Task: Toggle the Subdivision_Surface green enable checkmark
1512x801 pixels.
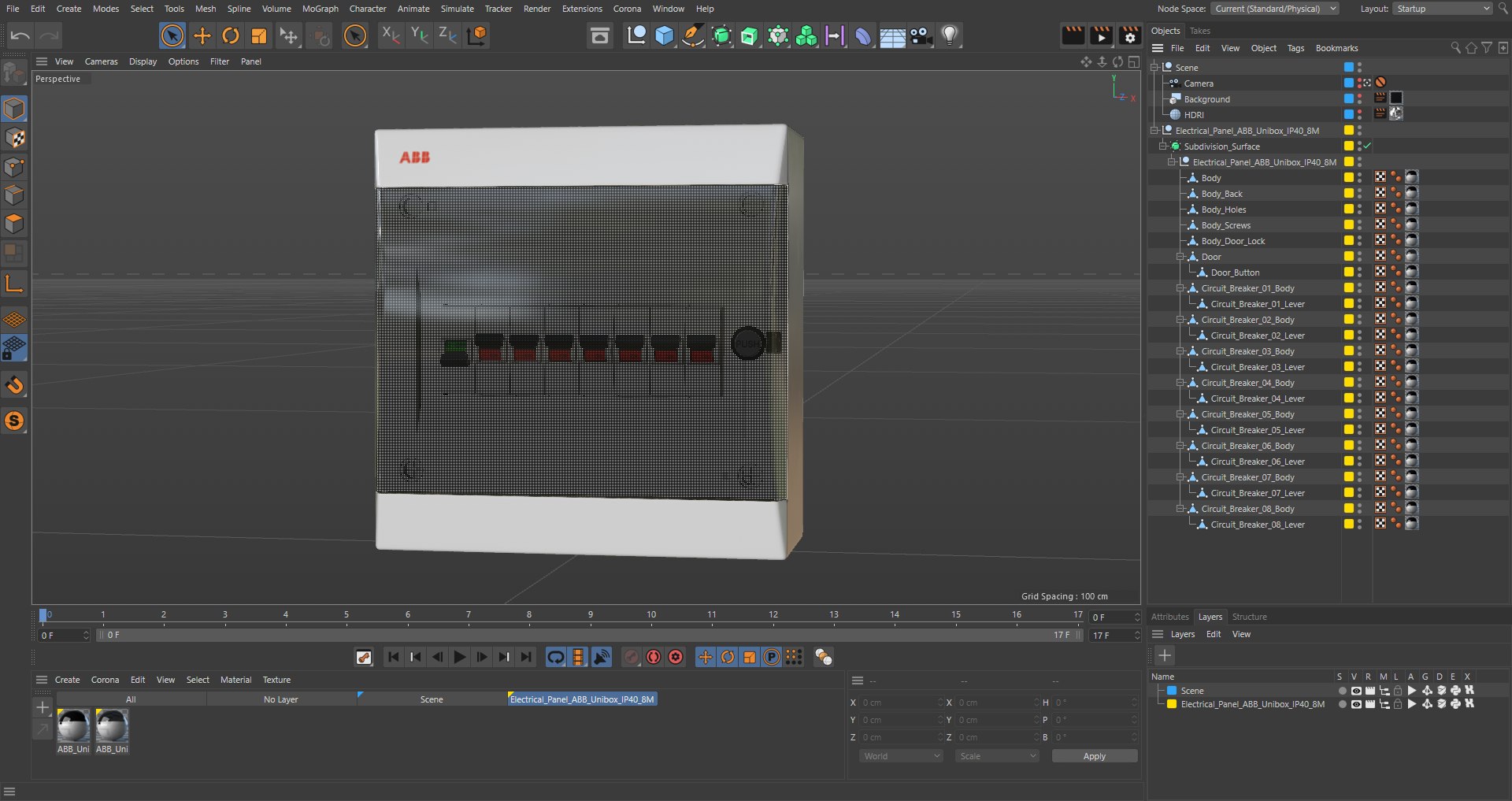Action: point(1368,146)
